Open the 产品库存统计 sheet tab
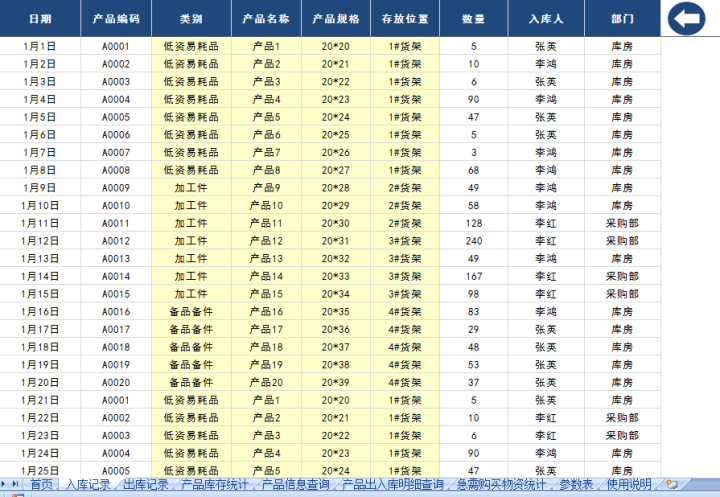720x497 pixels. tap(214, 484)
